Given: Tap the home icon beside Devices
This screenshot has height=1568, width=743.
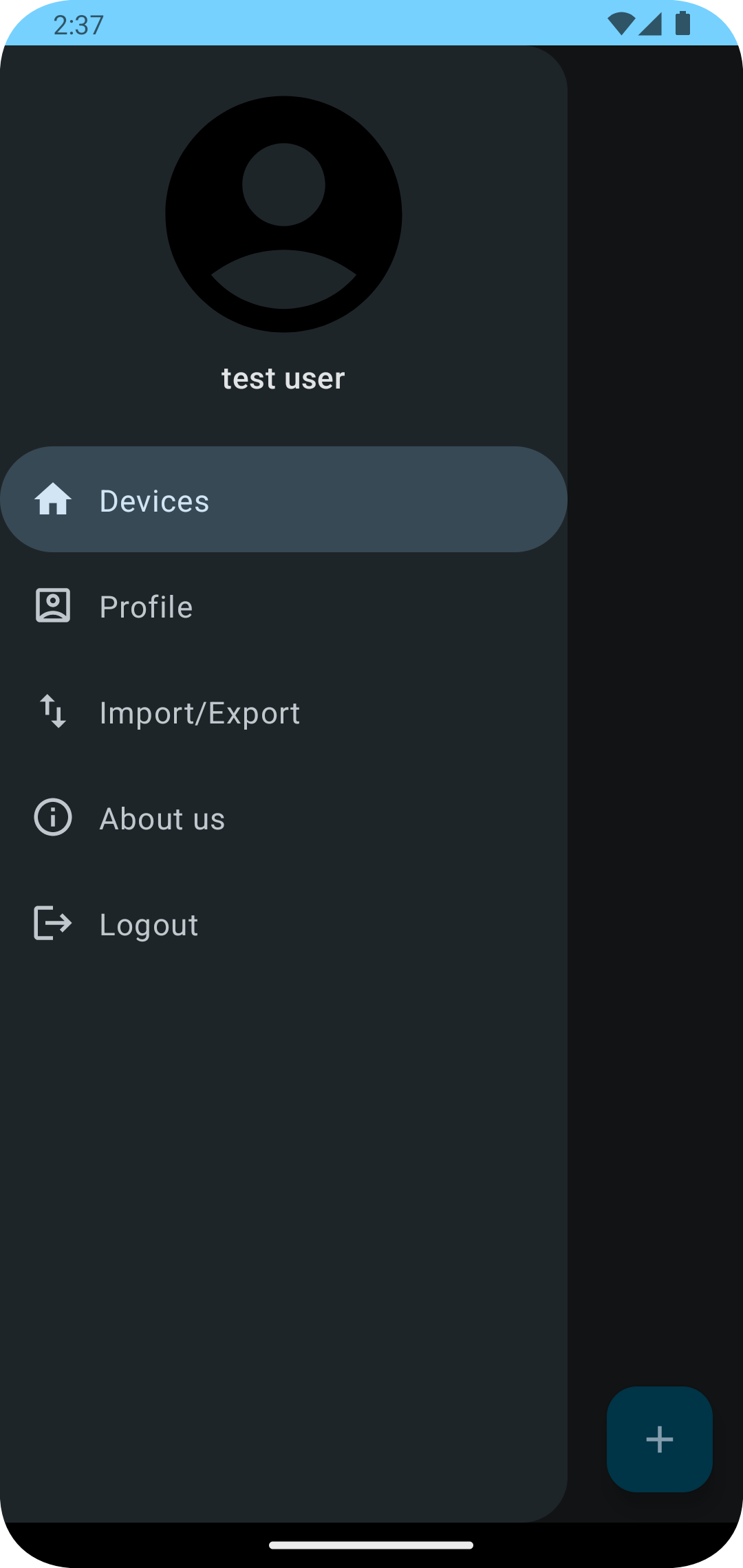Looking at the screenshot, I should coord(53,499).
